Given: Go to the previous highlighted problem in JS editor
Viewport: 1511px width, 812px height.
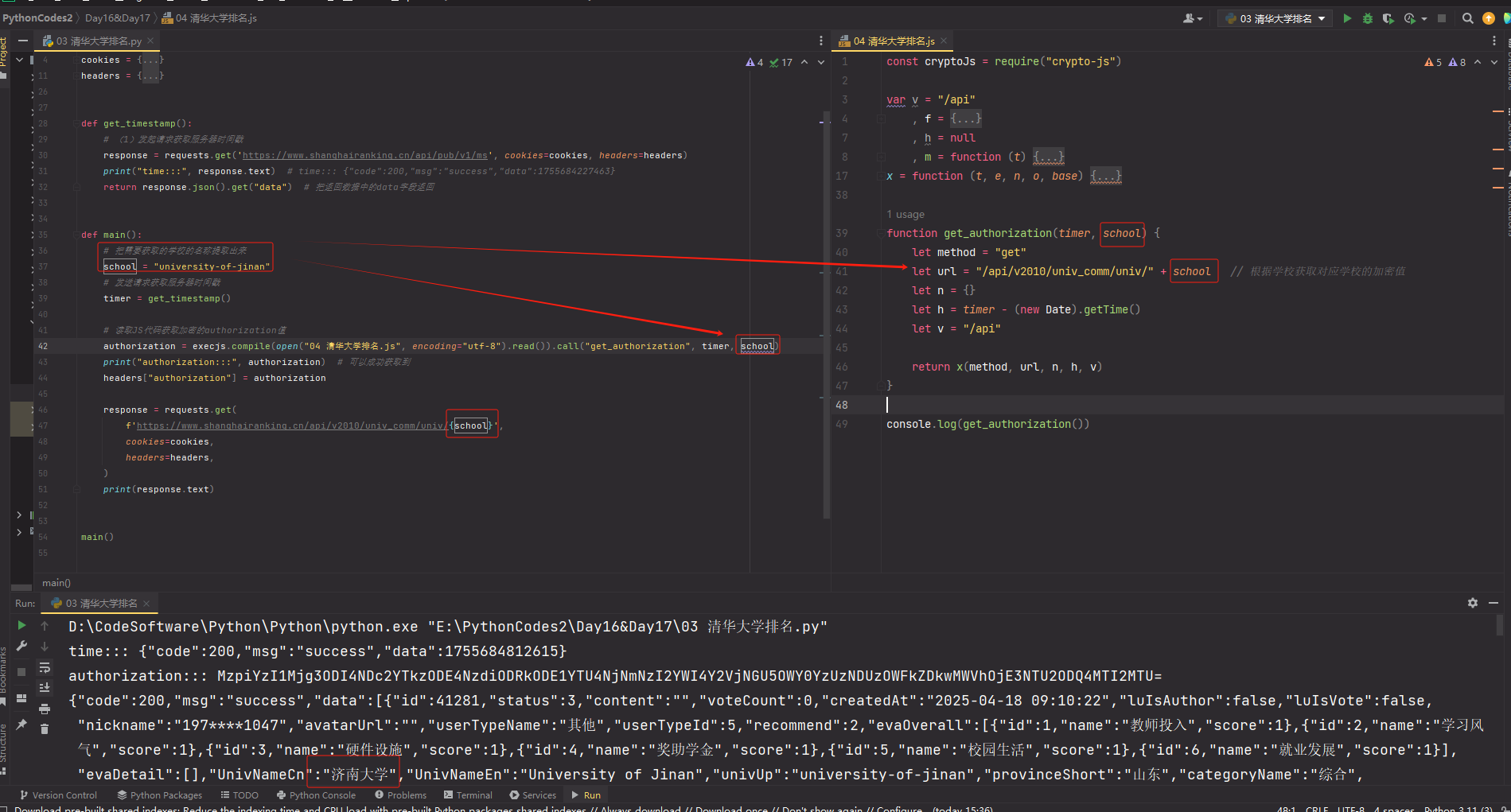Looking at the screenshot, I should (1478, 62).
